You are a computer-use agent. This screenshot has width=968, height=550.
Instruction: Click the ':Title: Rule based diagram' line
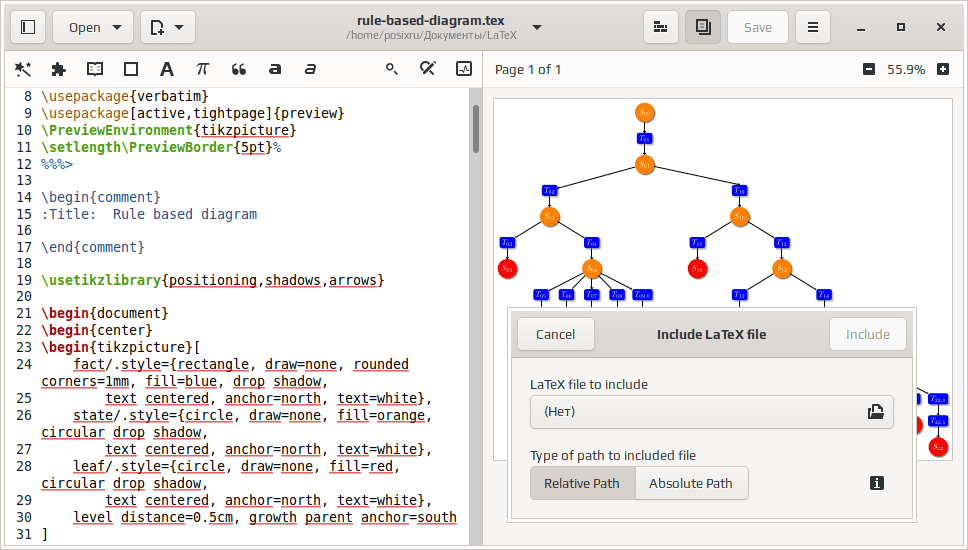[149, 215]
